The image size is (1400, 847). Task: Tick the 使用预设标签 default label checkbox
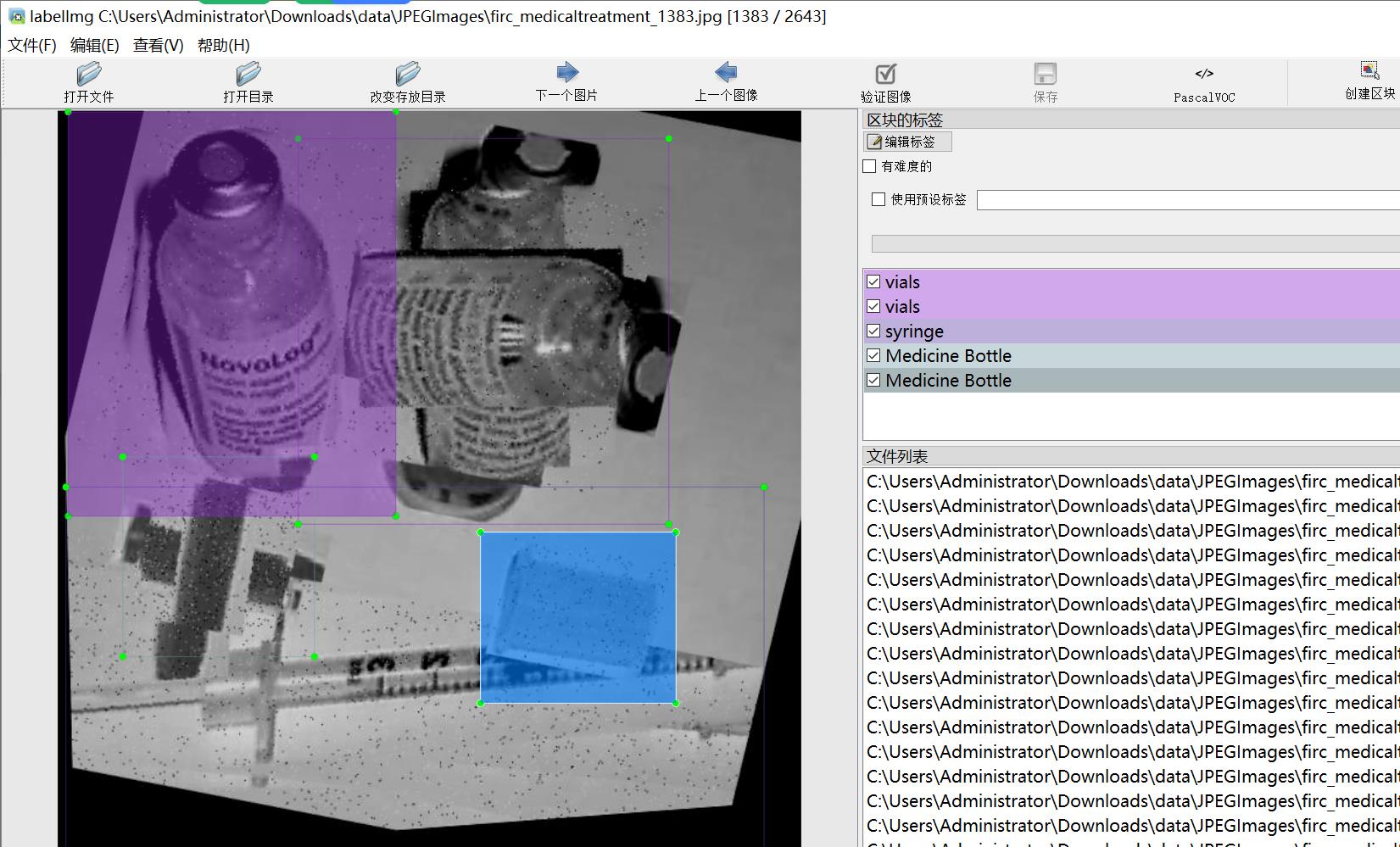tap(878, 199)
